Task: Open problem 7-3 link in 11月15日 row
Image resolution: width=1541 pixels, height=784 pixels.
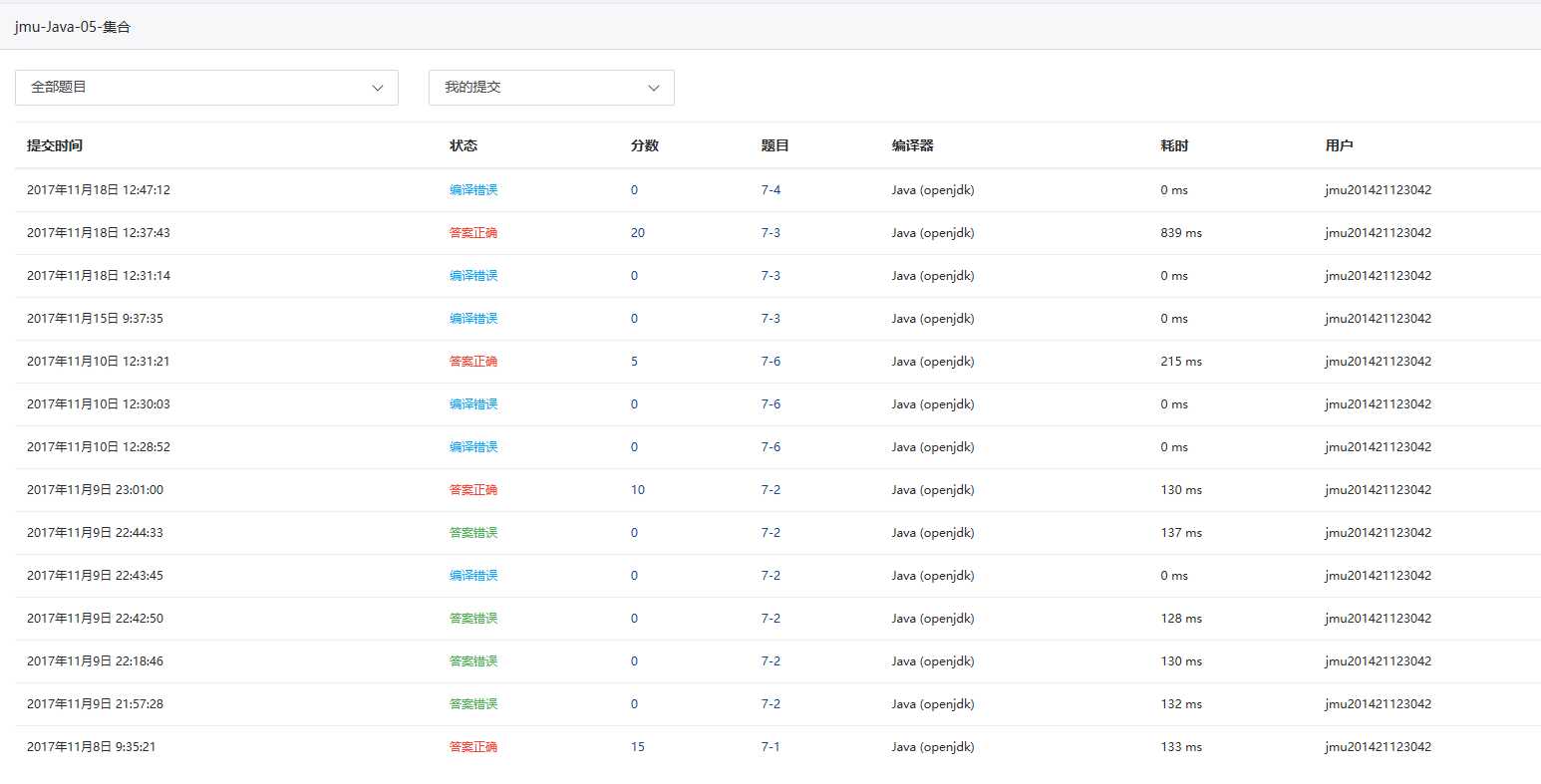Action: pos(770,319)
